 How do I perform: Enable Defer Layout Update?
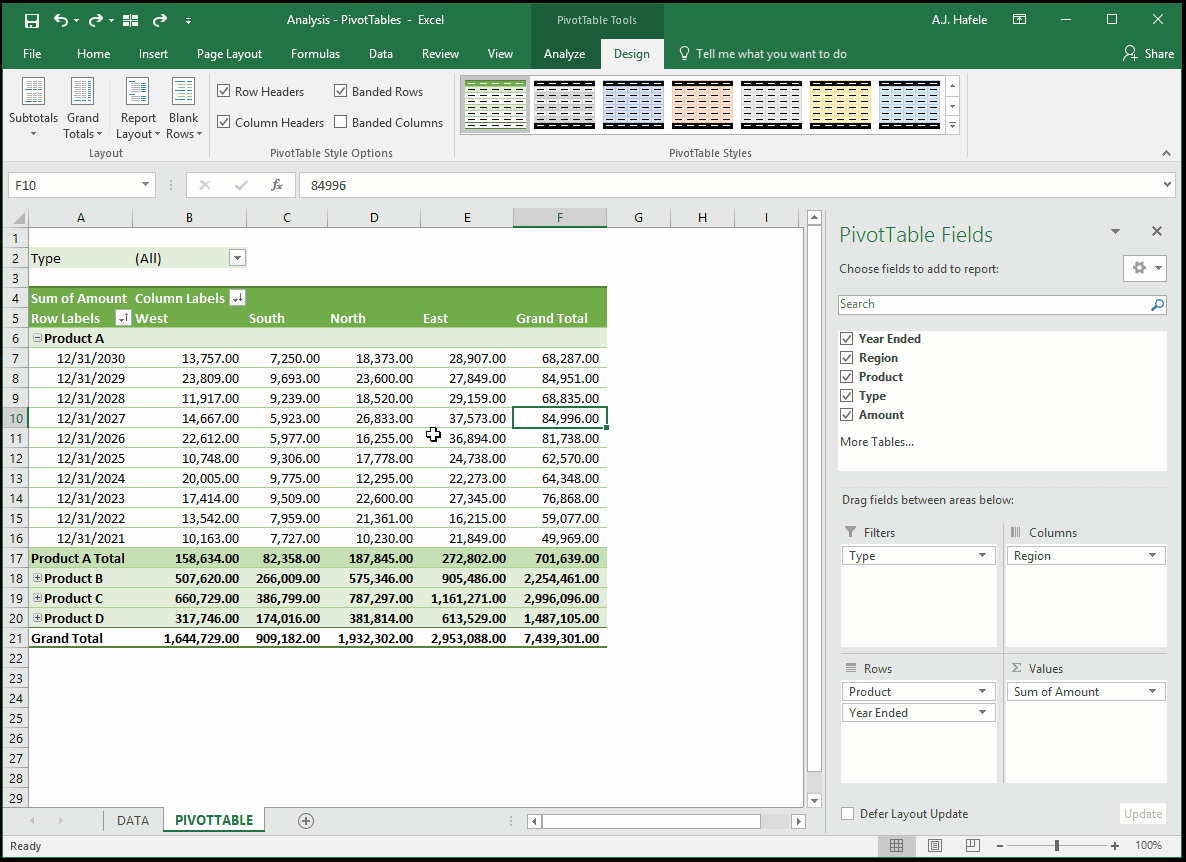848,814
